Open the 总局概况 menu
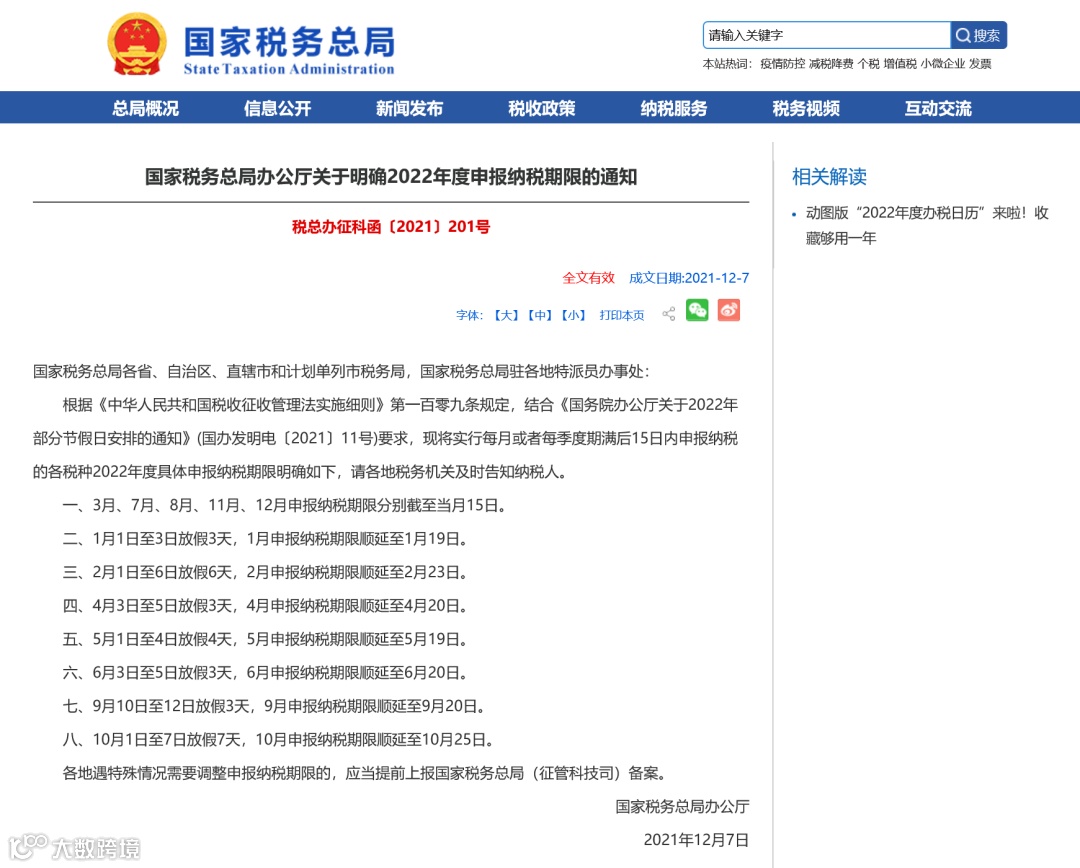Viewport: 1080px width, 868px height. [x=145, y=108]
